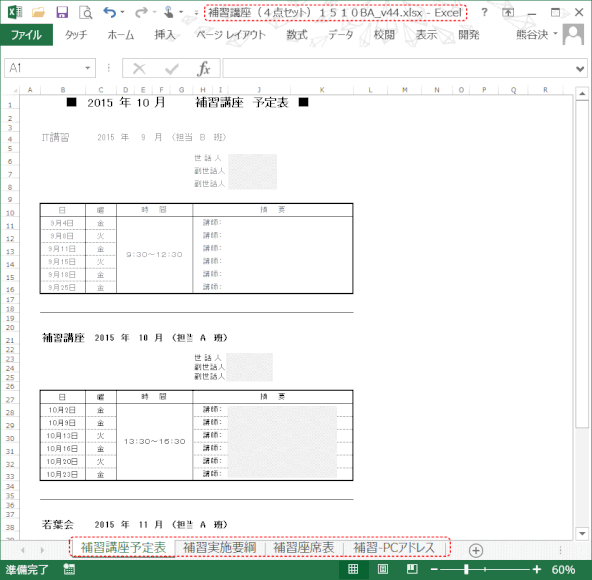The width and height of the screenshot is (592, 580).
Task: Click the Save floppy disk icon
Action: click(62, 12)
